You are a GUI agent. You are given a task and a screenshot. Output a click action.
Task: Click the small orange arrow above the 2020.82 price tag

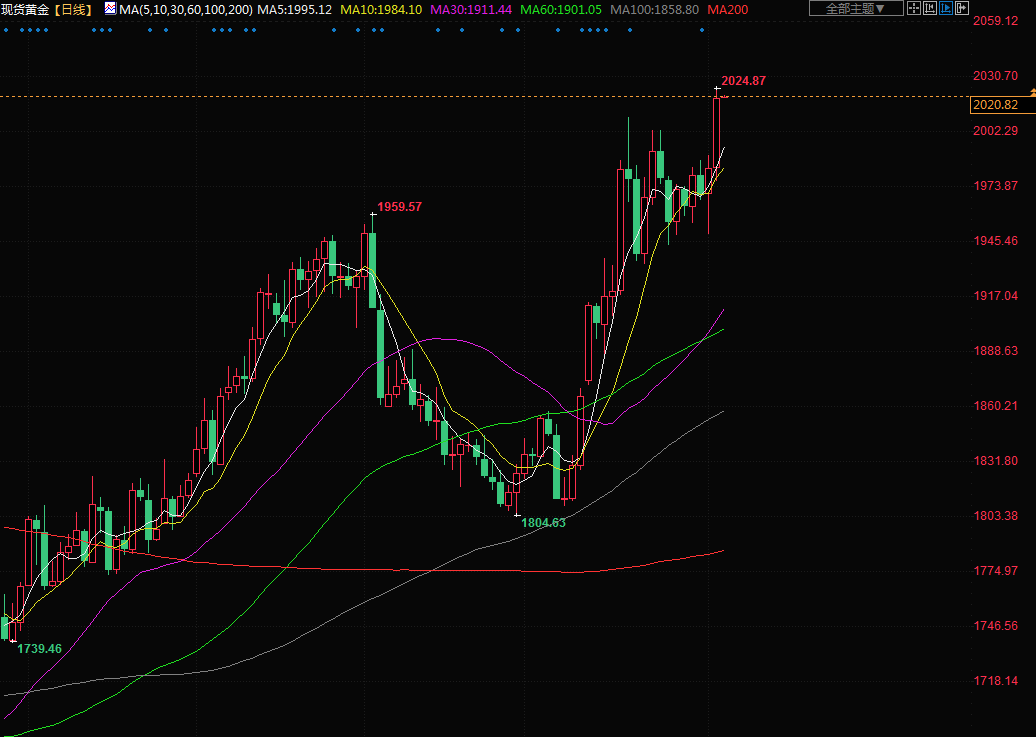1031,92
